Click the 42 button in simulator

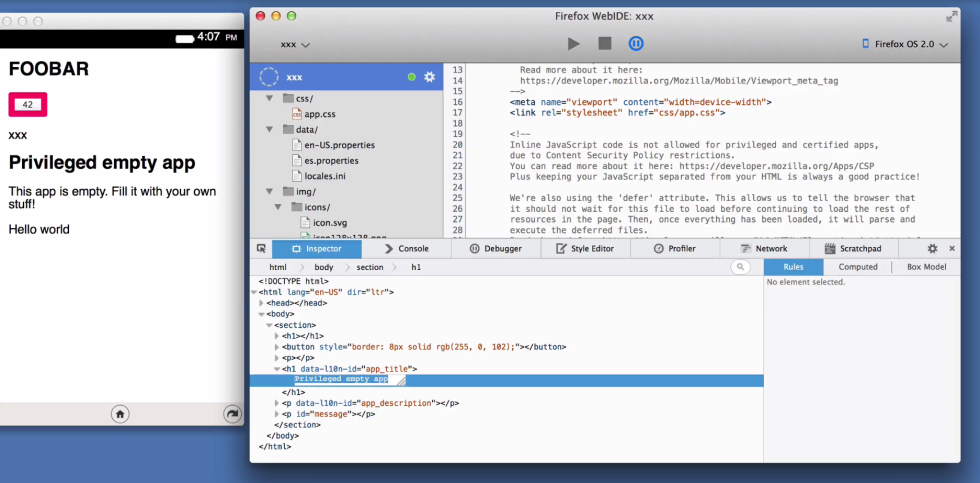pos(28,104)
